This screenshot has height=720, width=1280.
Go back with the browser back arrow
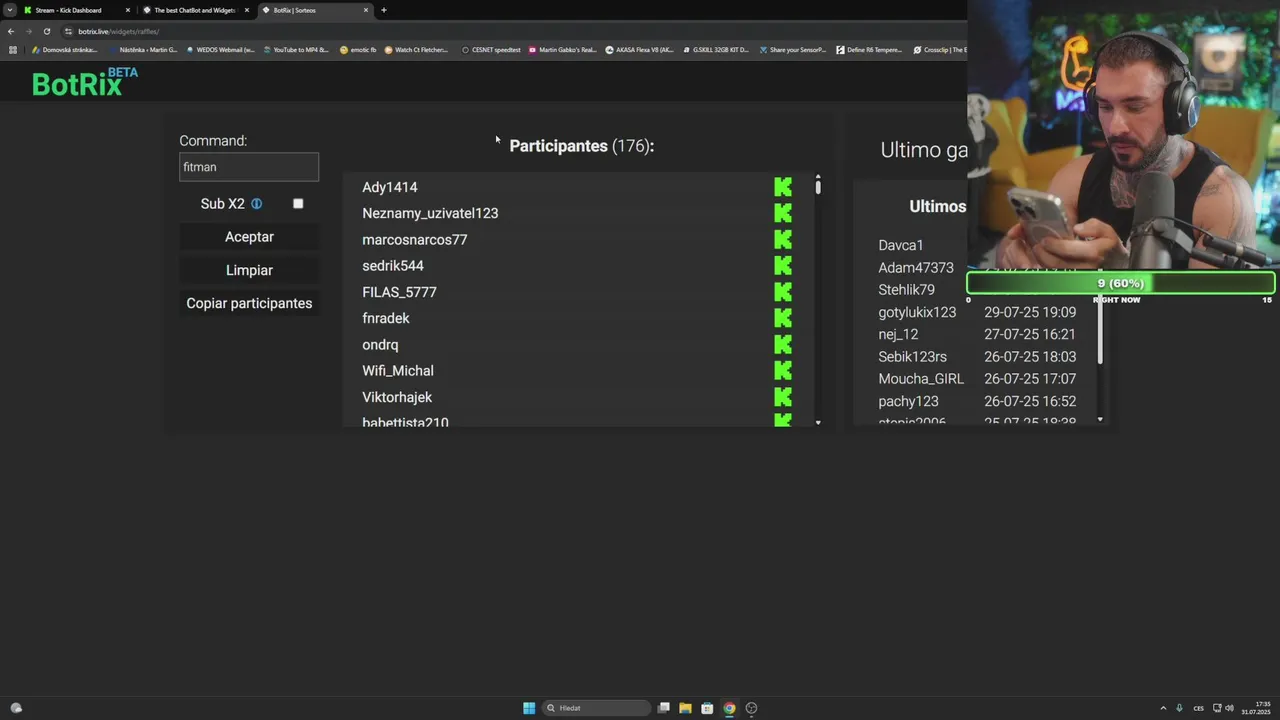pos(11,31)
